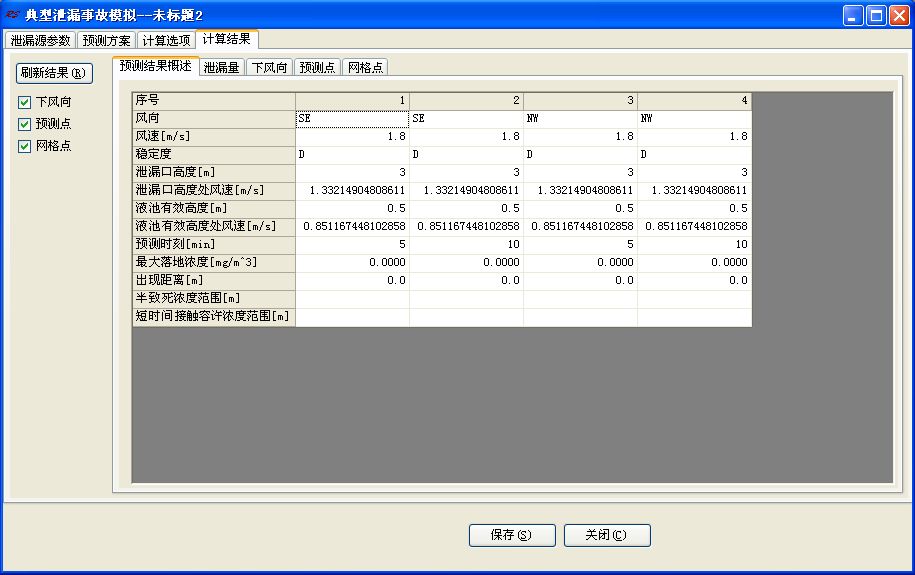Select empty 半致死浓度范围 cell in column 1

tap(352, 299)
